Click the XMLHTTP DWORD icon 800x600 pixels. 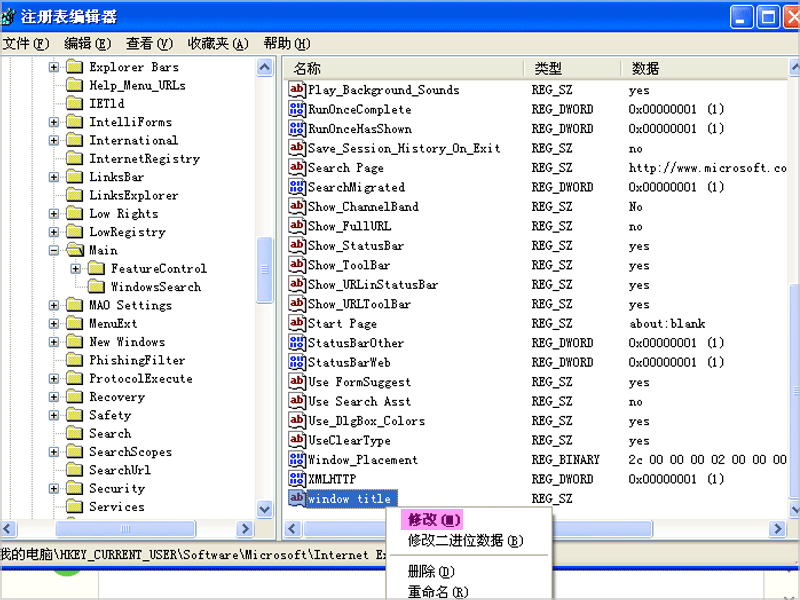pyautogui.click(x=296, y=479)
